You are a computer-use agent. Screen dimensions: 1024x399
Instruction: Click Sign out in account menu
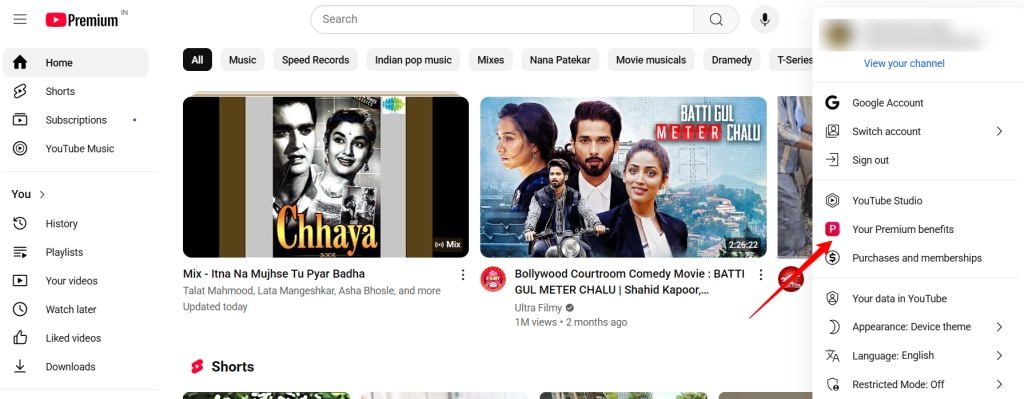point(918,160)
